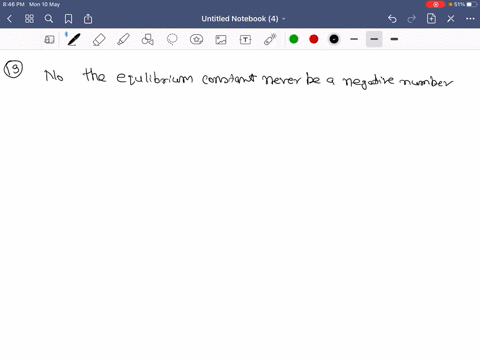The image size is (480, 360).
Task: Select the Text box tool
Action: click(x=245, y=40)
